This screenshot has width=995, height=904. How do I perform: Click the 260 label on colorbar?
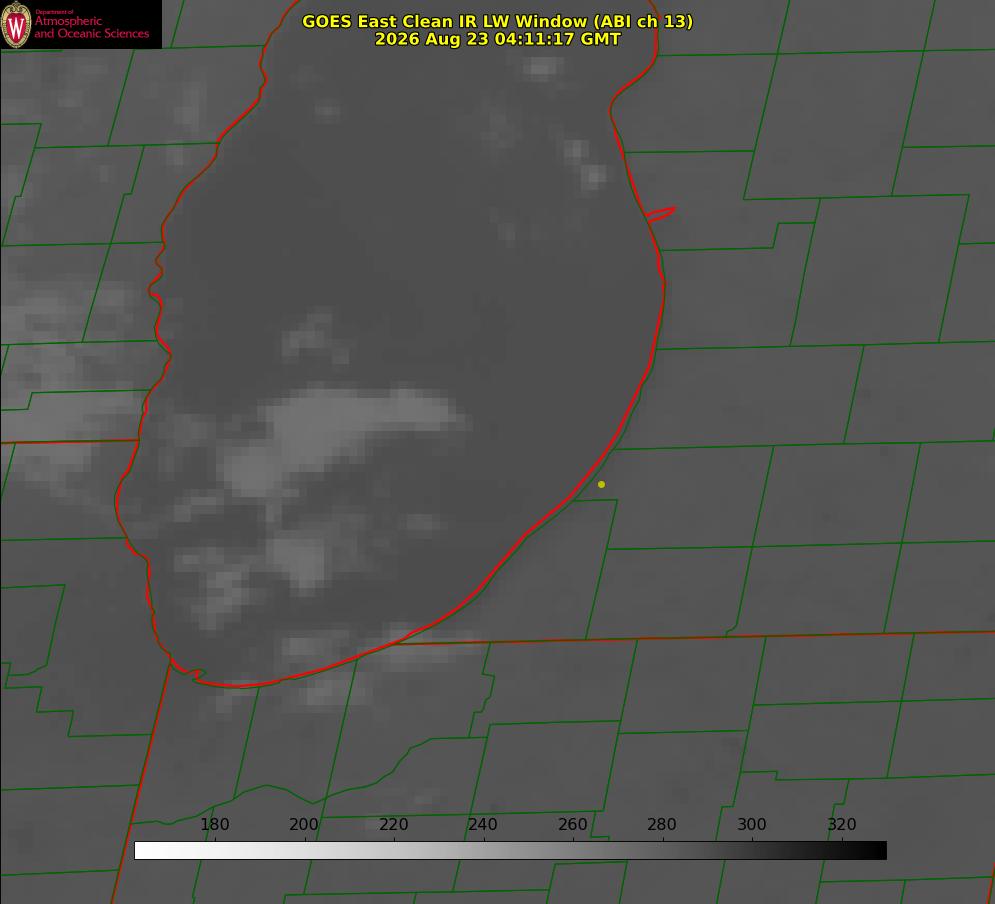[572, 824]
